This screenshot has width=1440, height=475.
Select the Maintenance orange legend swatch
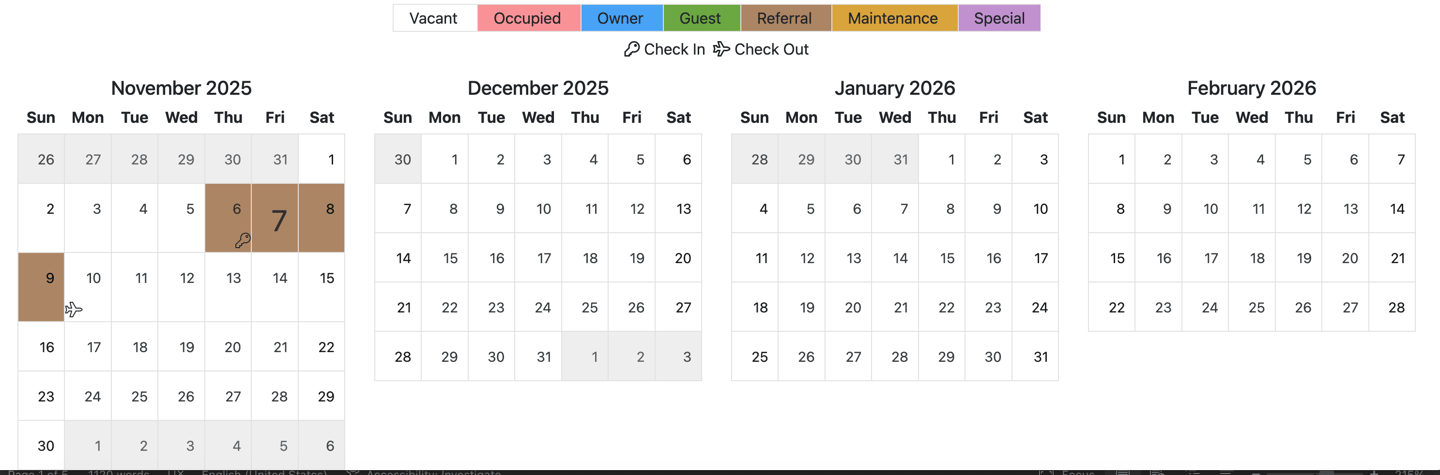tap(894, 18)
